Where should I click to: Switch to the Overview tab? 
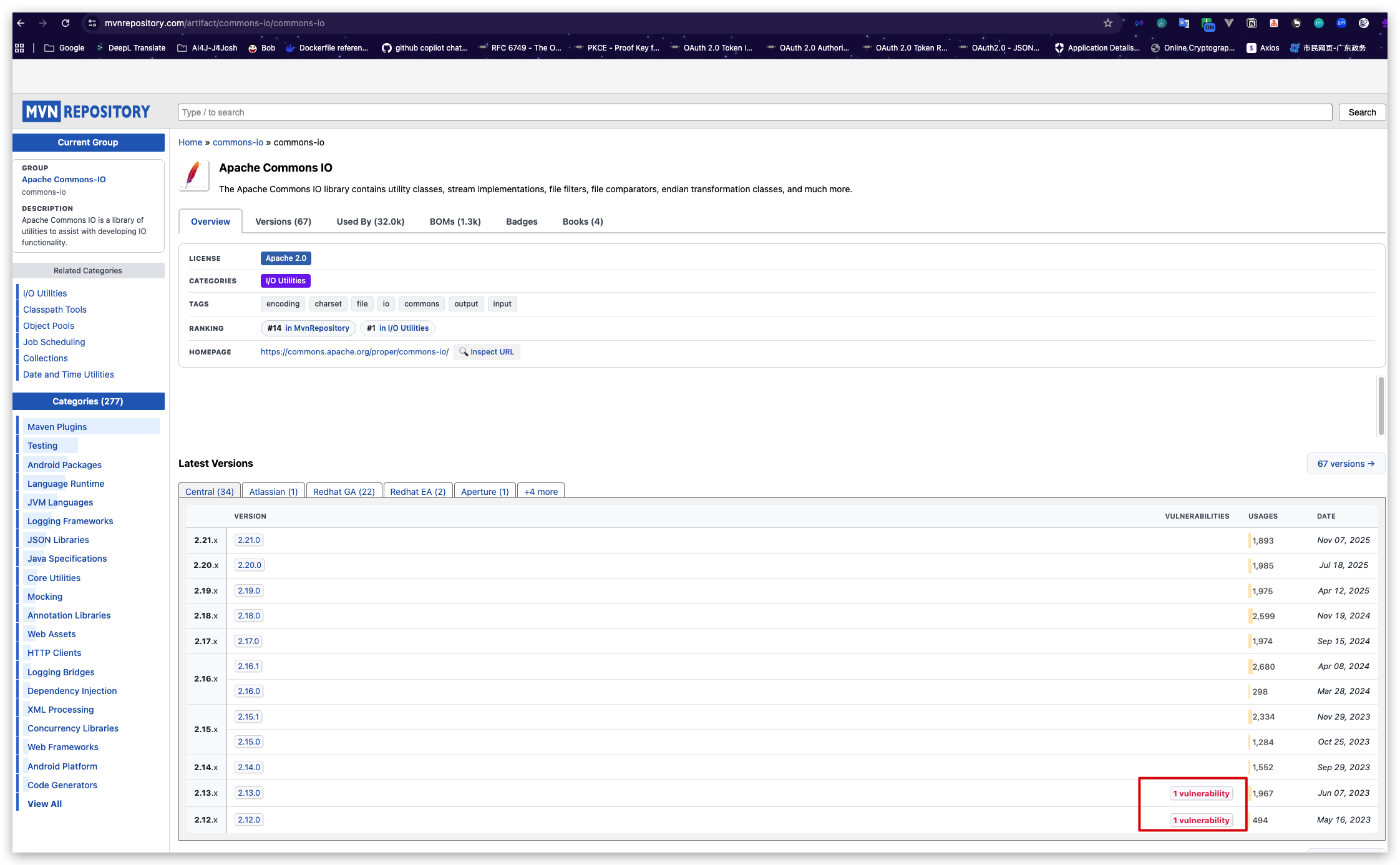click(x=210, y=222)
